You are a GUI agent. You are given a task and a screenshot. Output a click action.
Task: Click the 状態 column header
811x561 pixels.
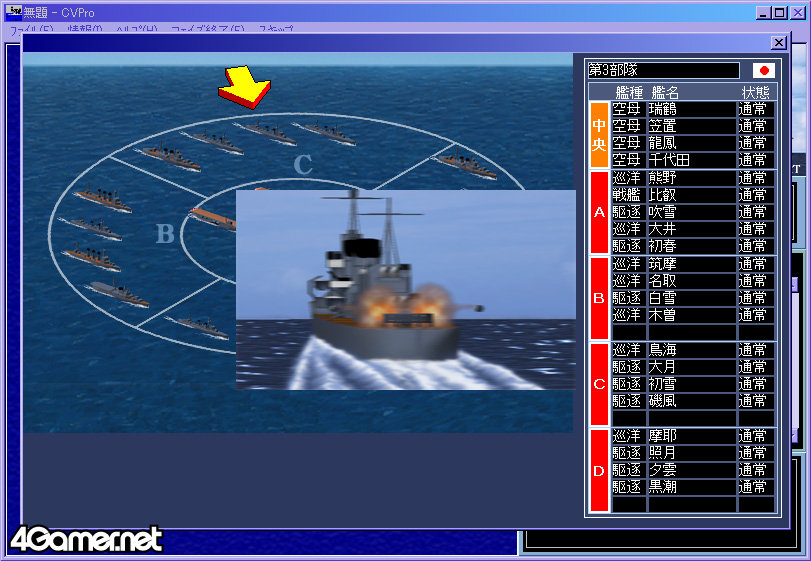click(x=755, y=93)
